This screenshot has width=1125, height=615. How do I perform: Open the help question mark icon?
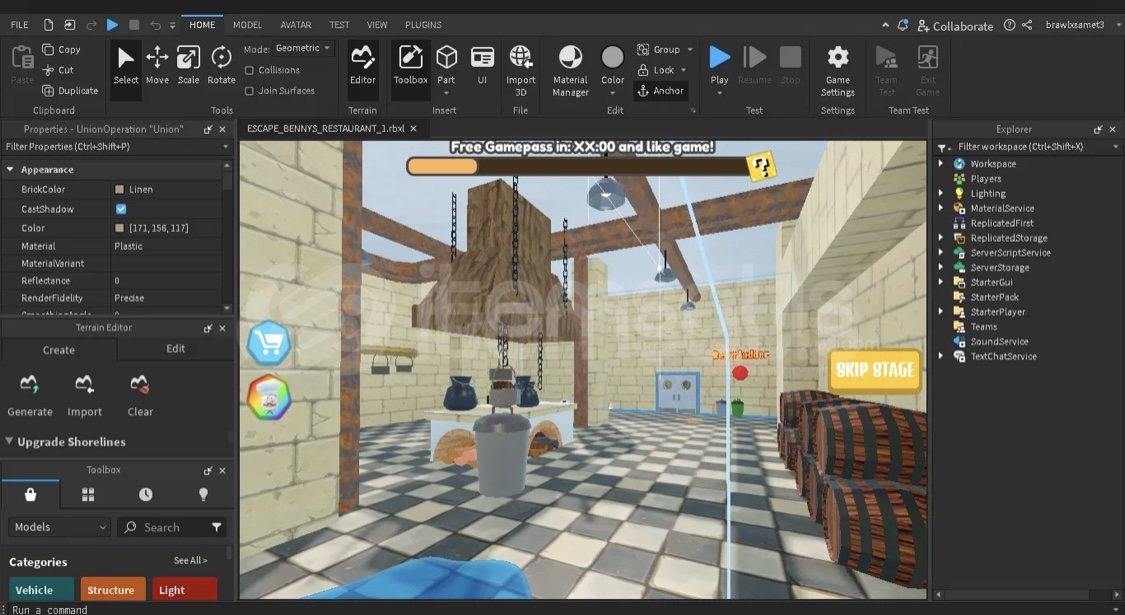tap(1009, 25)
